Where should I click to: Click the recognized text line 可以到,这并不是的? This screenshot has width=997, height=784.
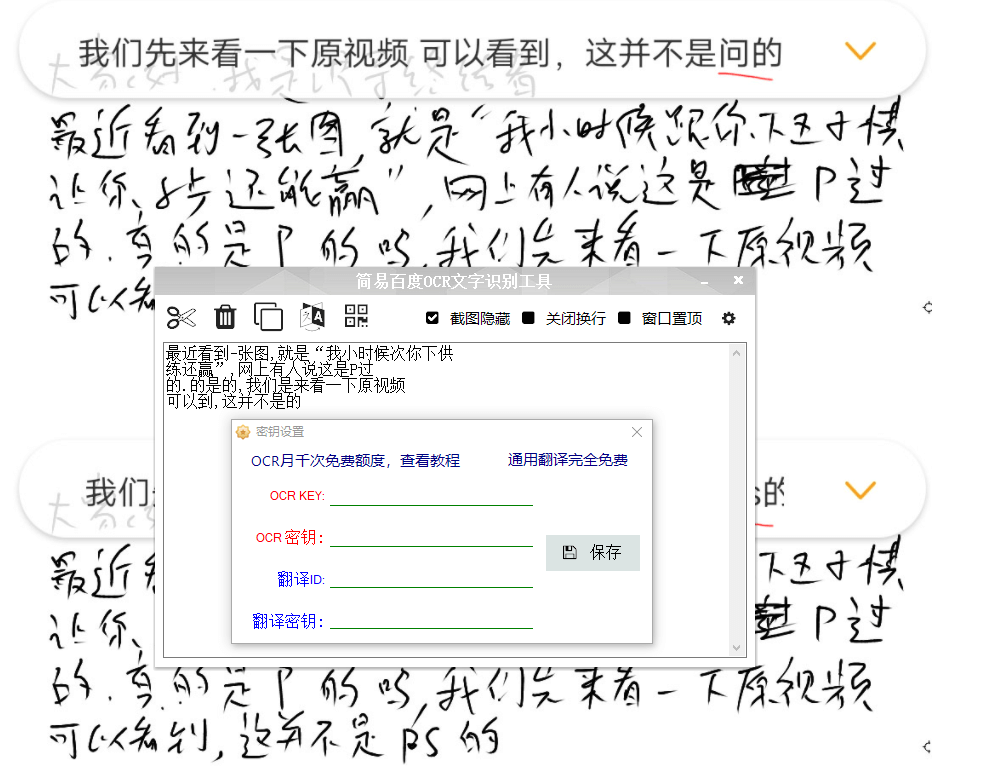coord(233,401)
